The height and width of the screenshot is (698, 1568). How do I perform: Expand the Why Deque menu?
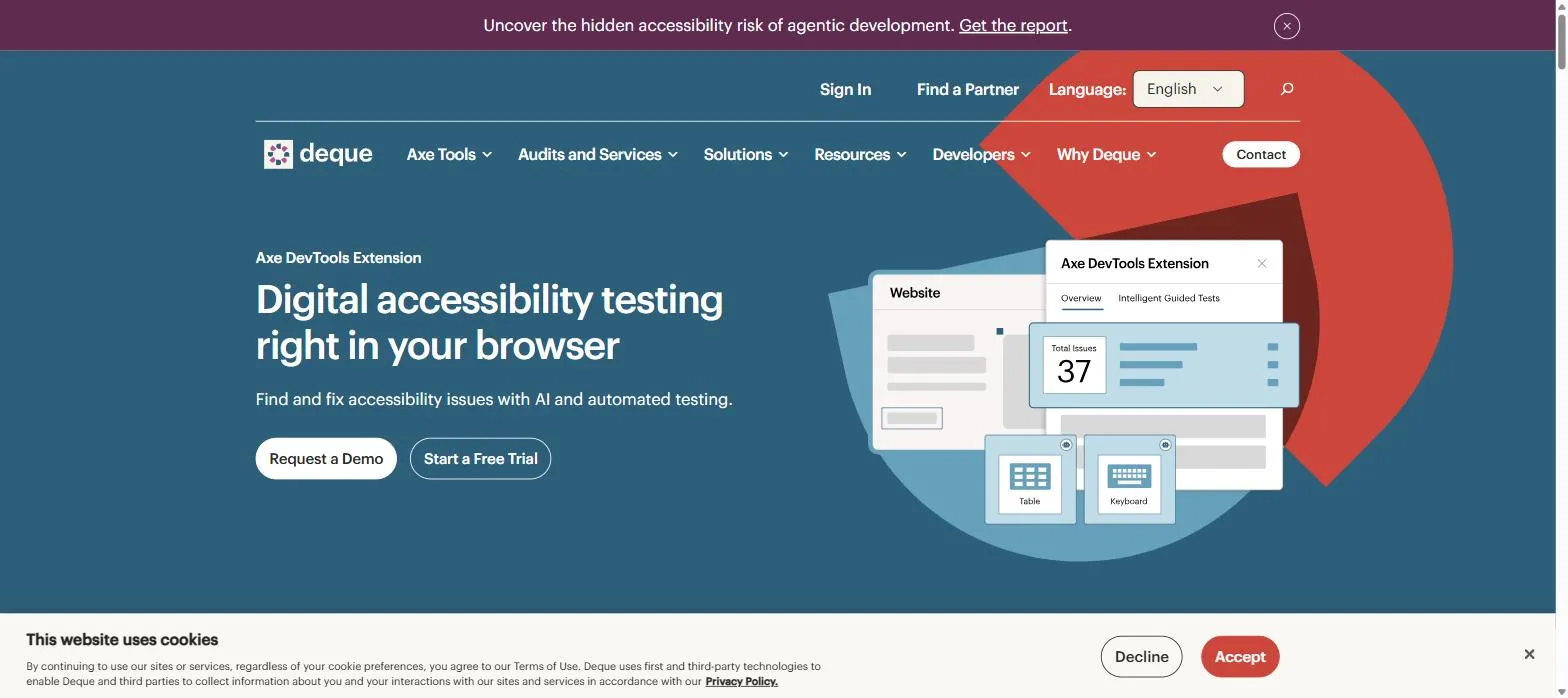(1106, 154)
